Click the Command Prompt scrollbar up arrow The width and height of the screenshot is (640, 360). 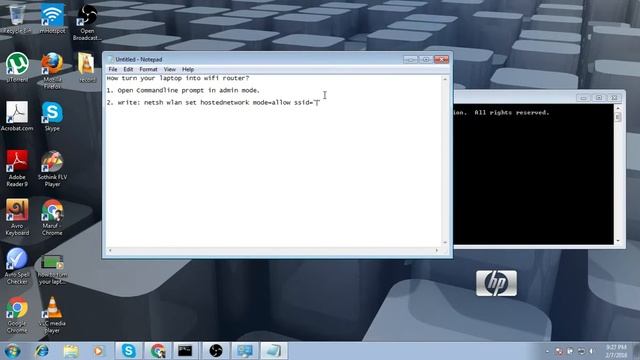618,108
